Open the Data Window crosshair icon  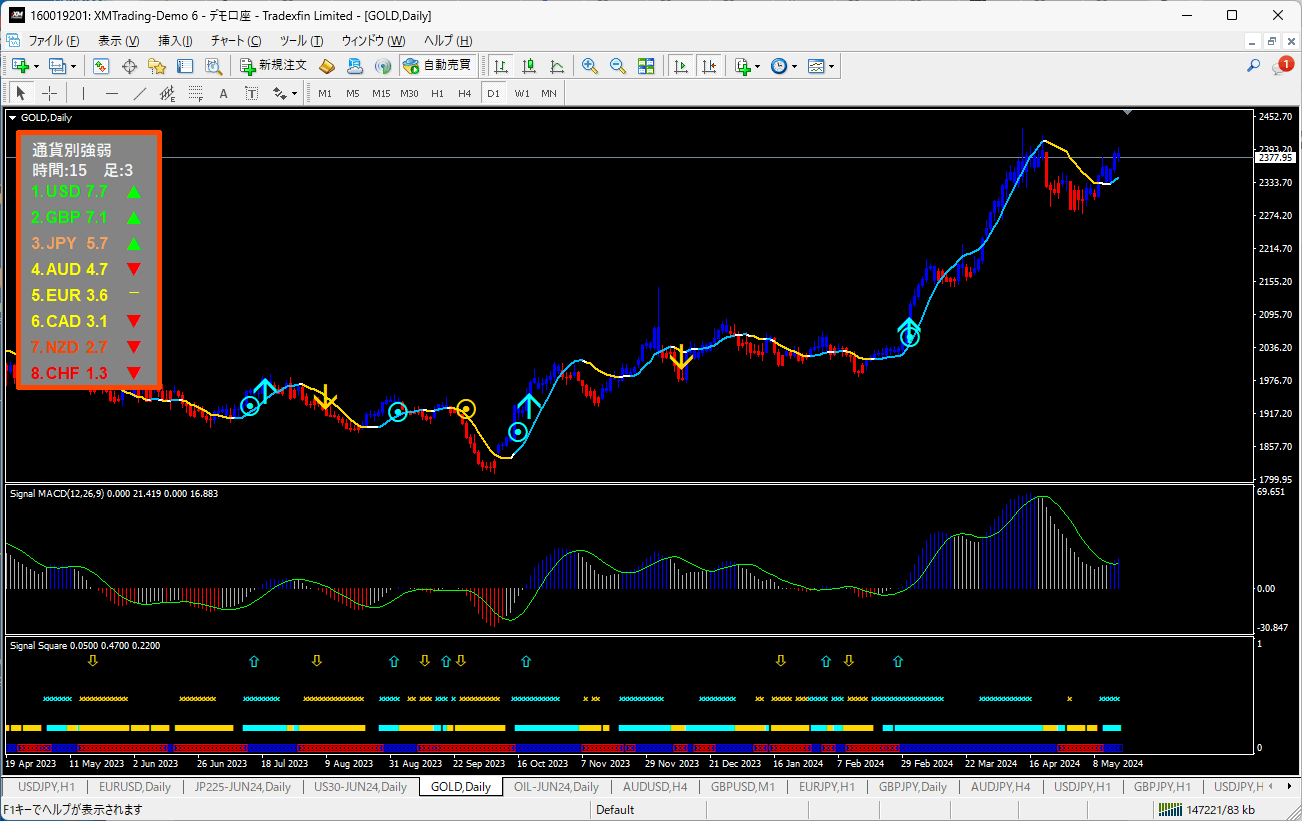click(129, 66)
